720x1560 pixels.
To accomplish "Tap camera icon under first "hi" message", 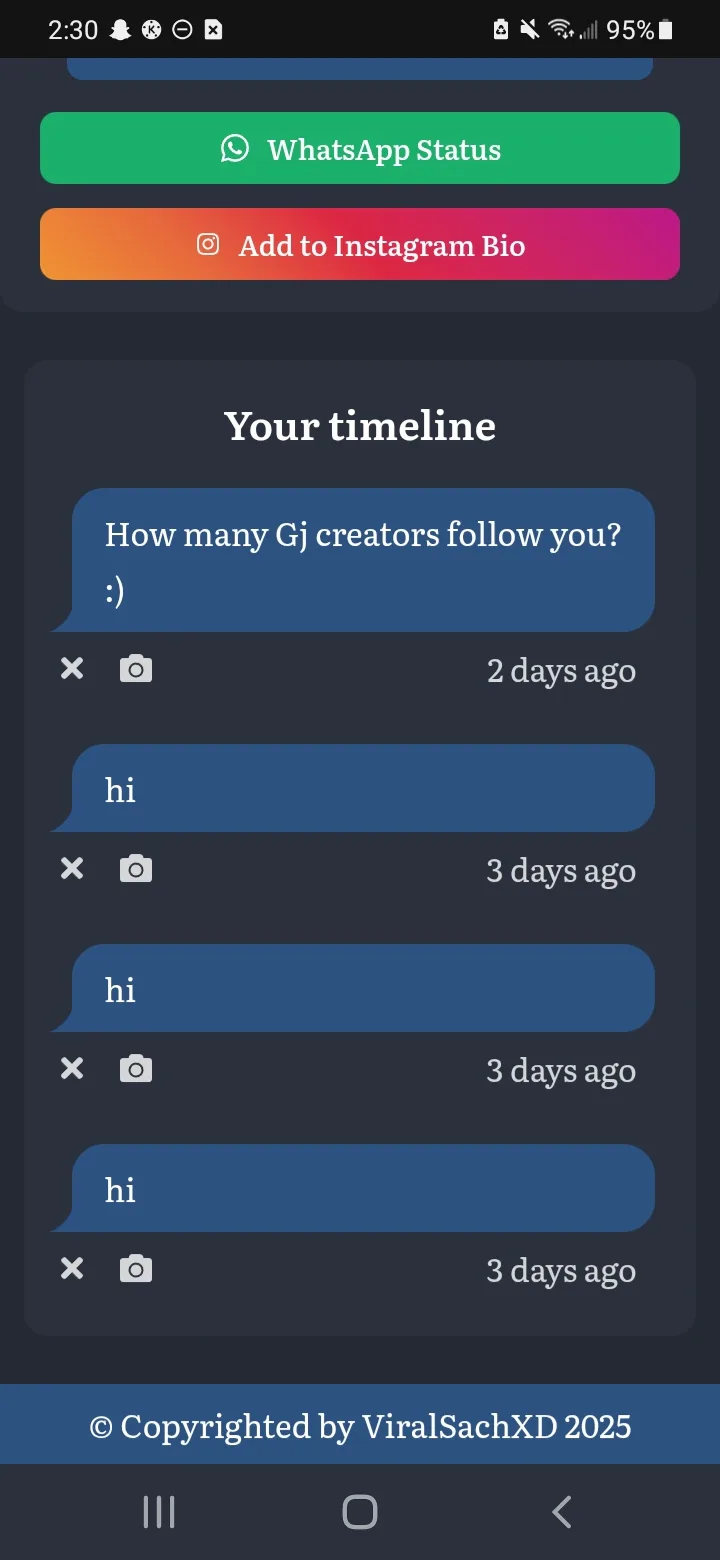I will [x=136, y=869].
